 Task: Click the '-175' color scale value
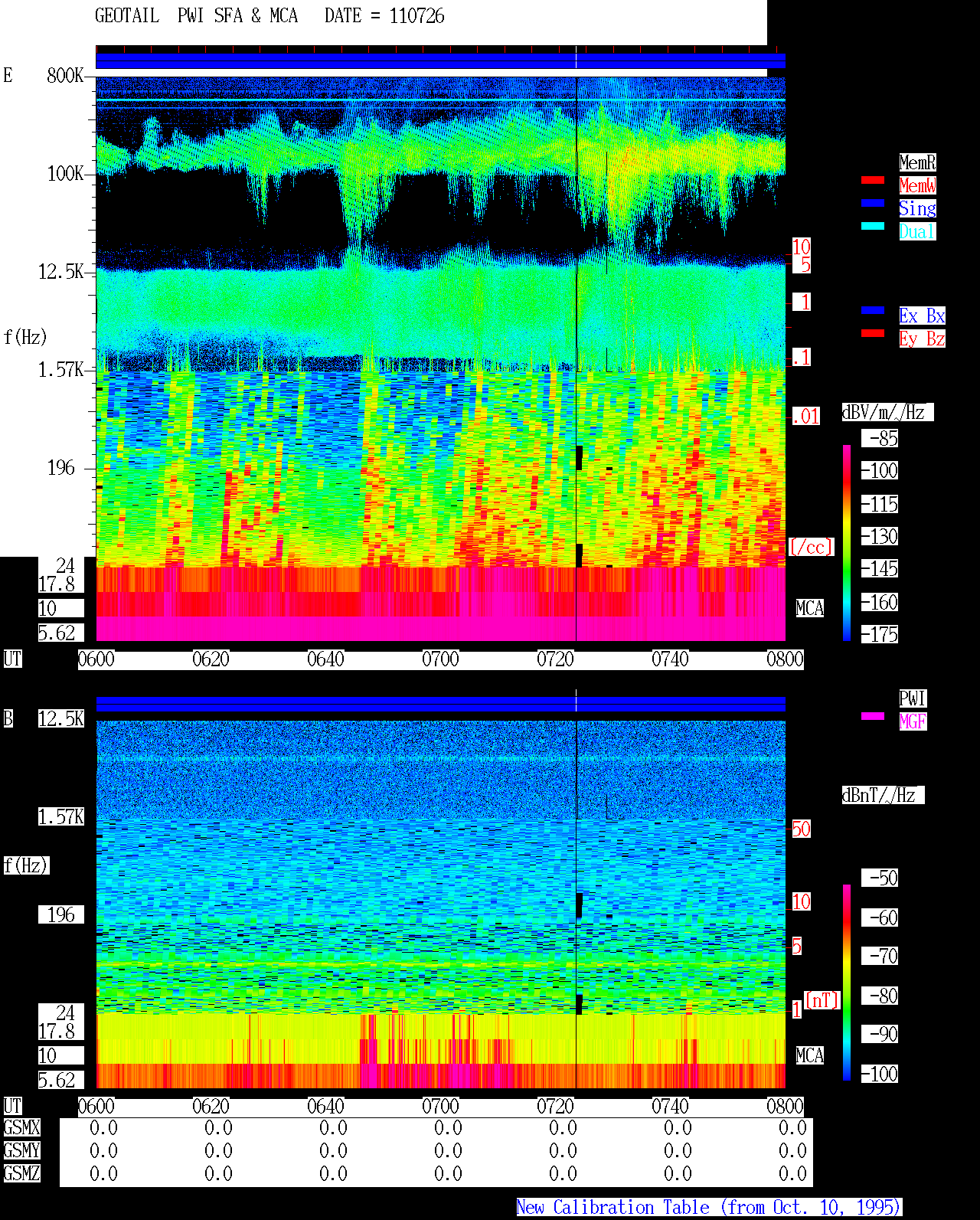tap(880, 634)
